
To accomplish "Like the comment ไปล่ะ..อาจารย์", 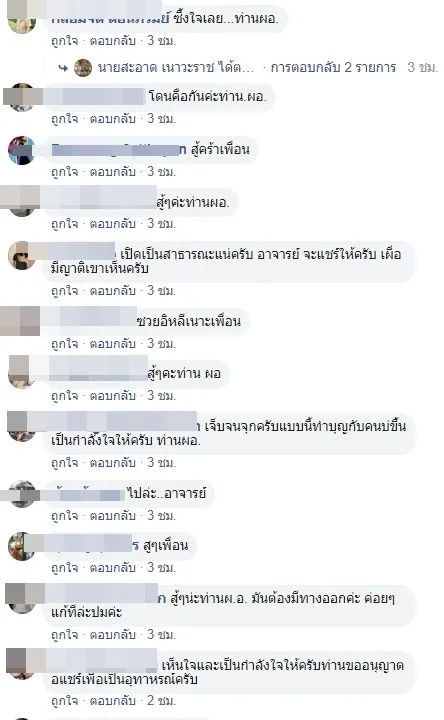I will click(64, 515).
